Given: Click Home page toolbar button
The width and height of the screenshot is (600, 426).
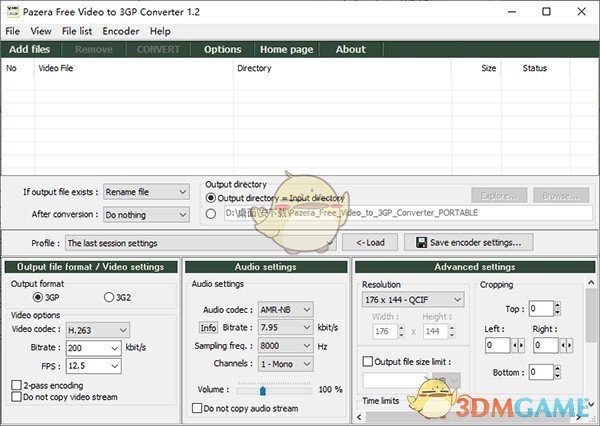Looking at the screenshot, I should tap(287, 49).
